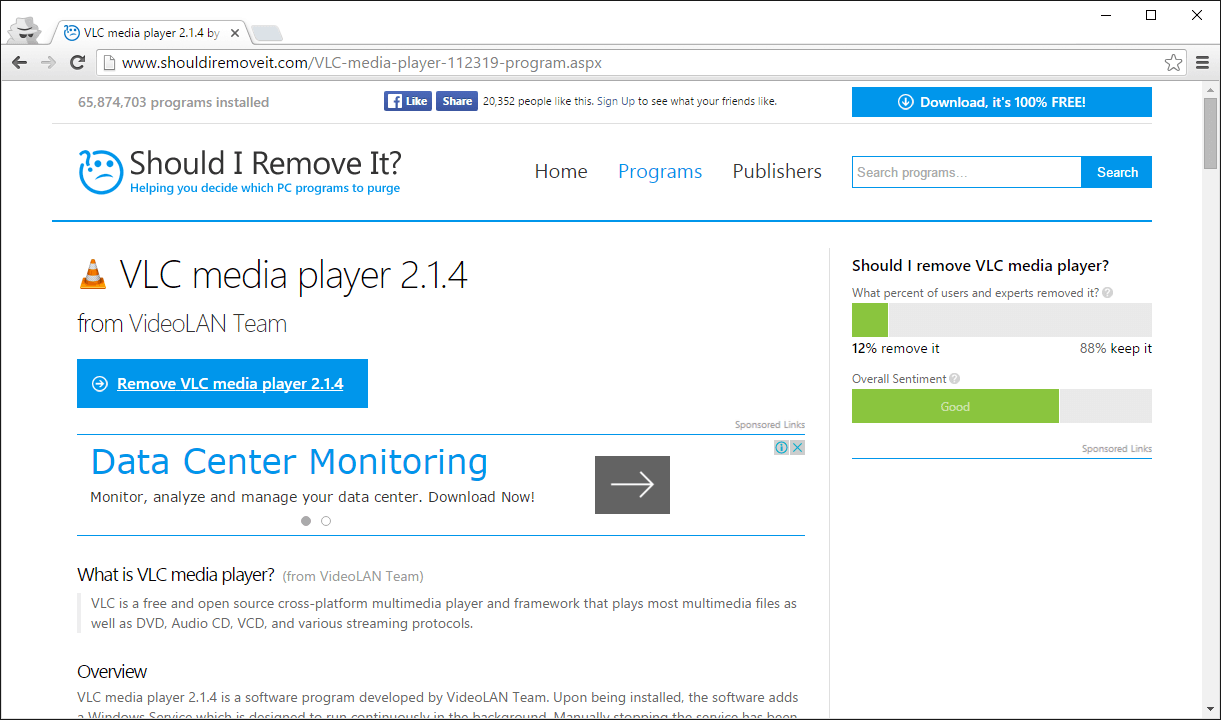Click Download, it's 100% FREE! button

coord(1001,102)
